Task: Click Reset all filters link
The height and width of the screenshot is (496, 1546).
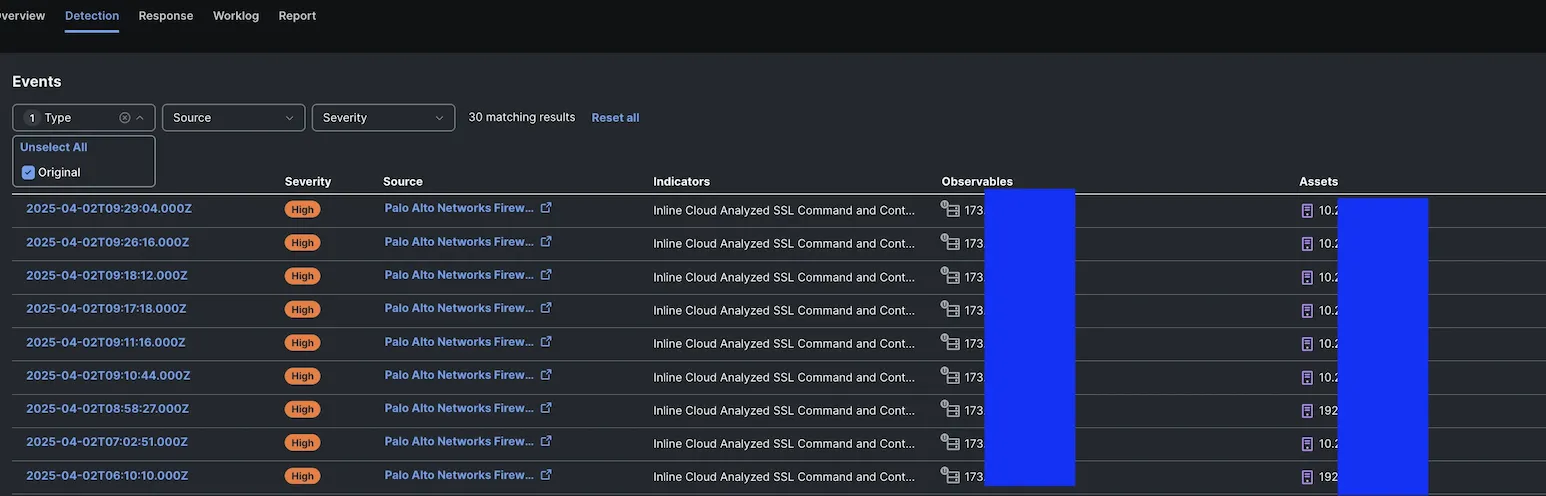Action: click(x=615, y=118)
